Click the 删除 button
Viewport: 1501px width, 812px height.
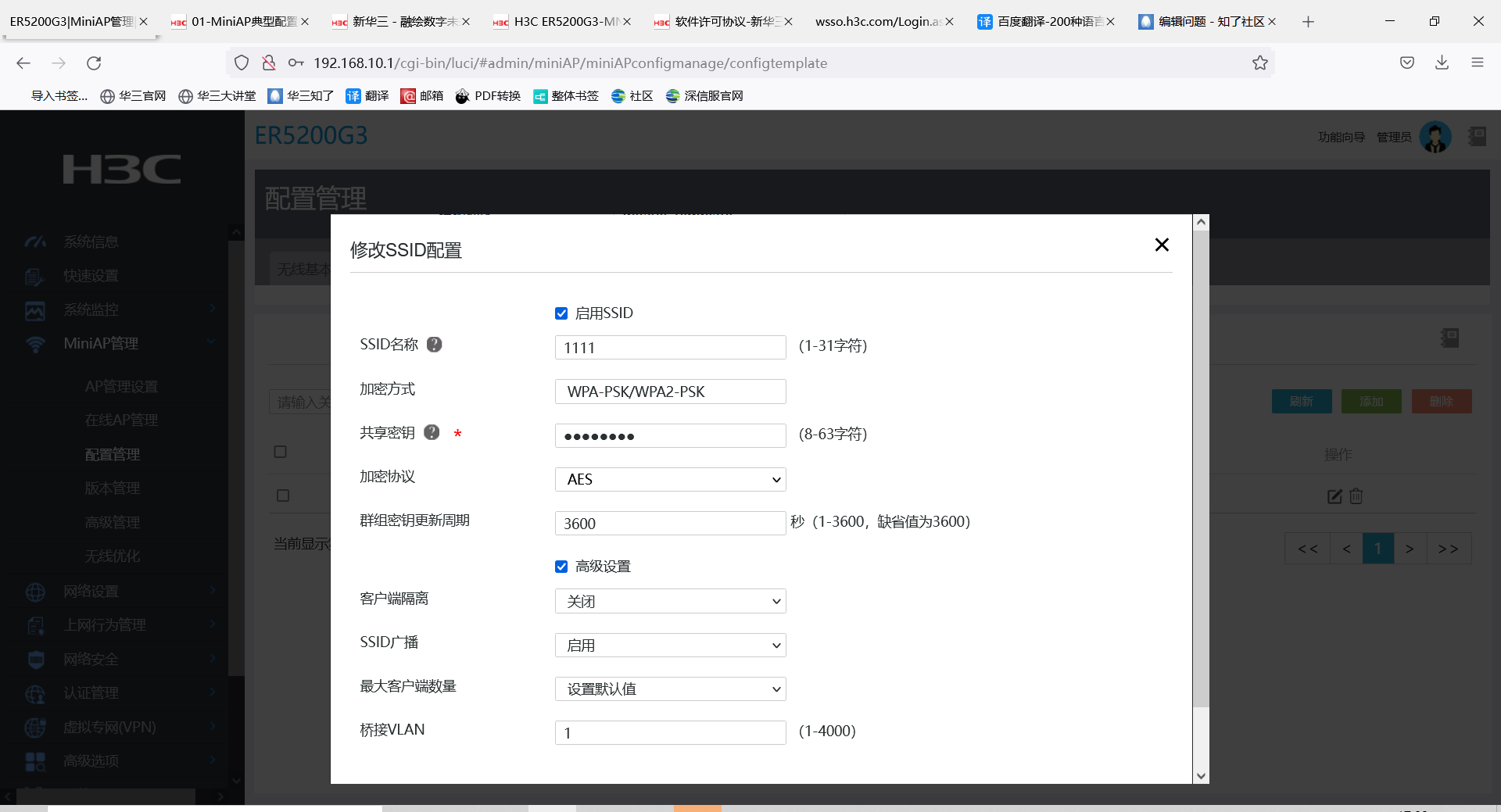(1442, 402)
